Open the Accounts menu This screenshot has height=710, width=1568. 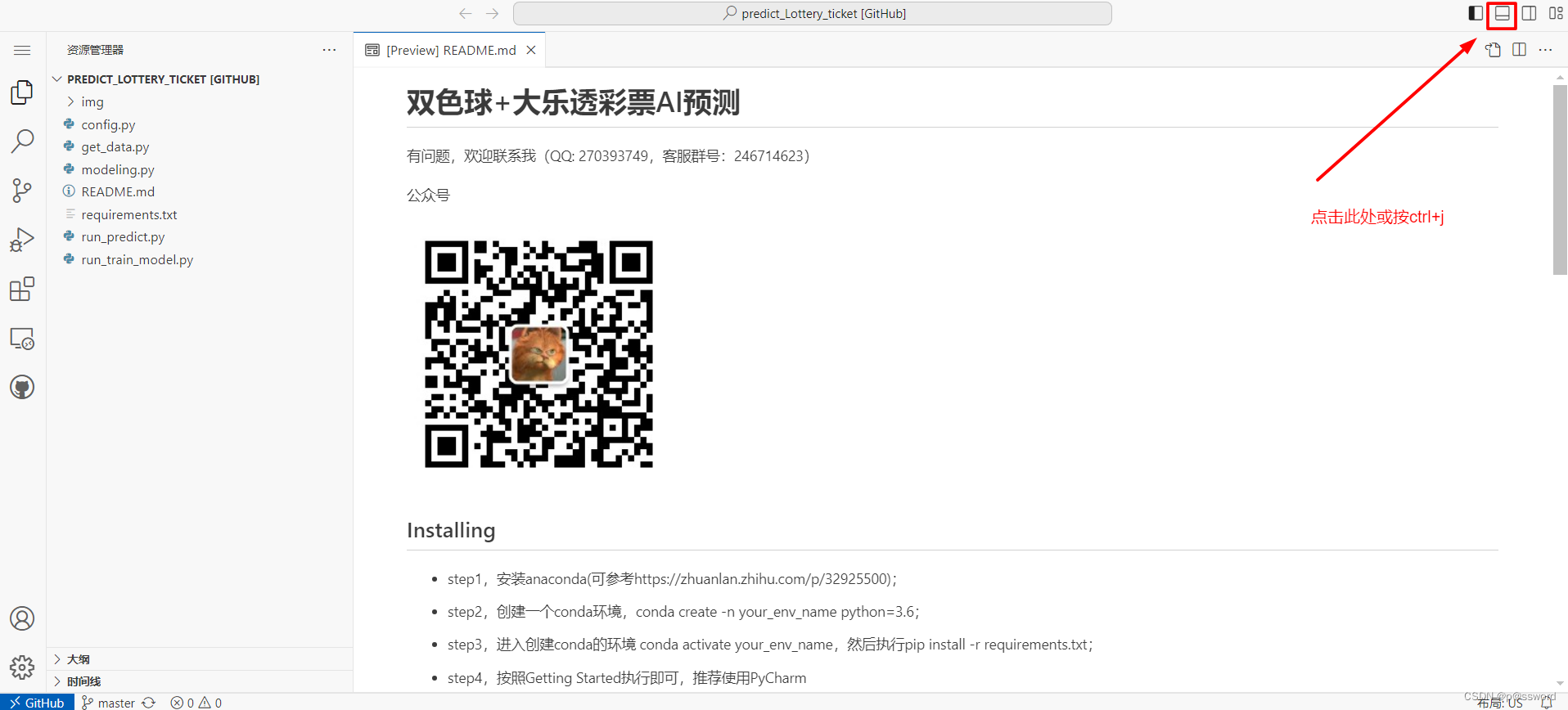point(22,618)
